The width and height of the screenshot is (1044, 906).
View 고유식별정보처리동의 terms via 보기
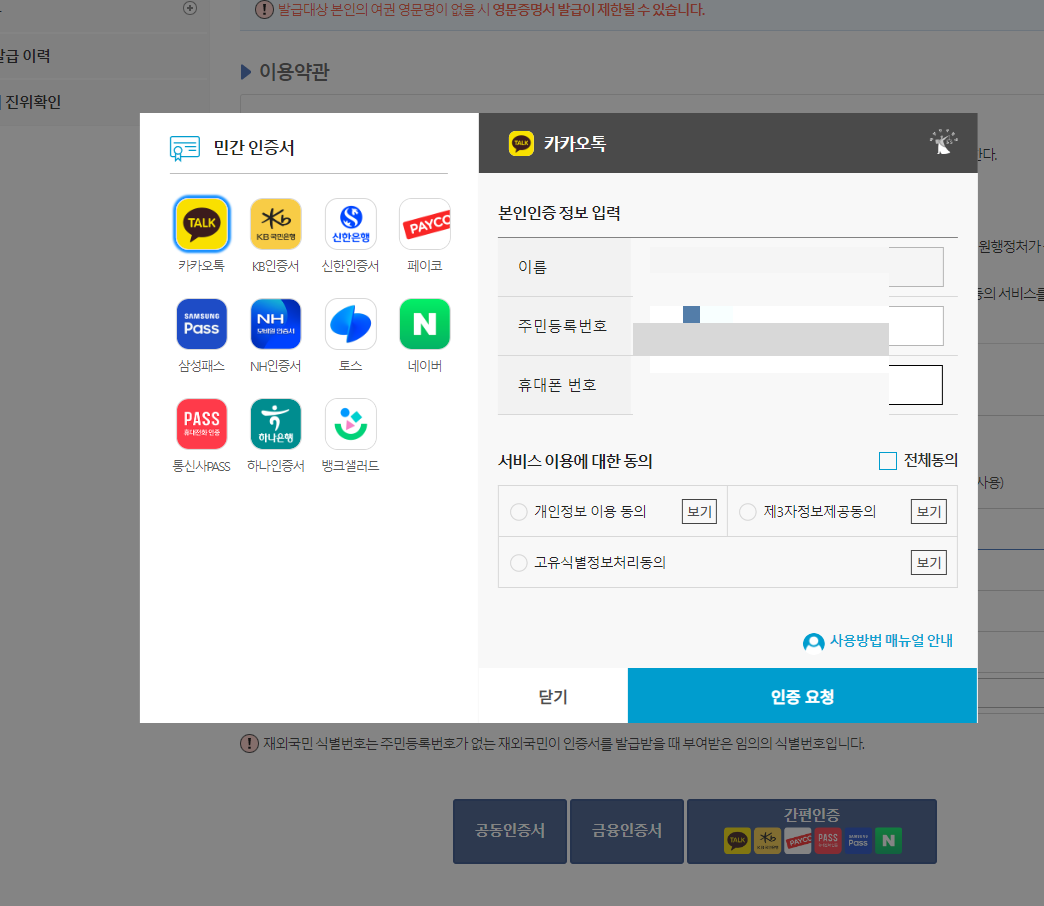coord(928,563)
